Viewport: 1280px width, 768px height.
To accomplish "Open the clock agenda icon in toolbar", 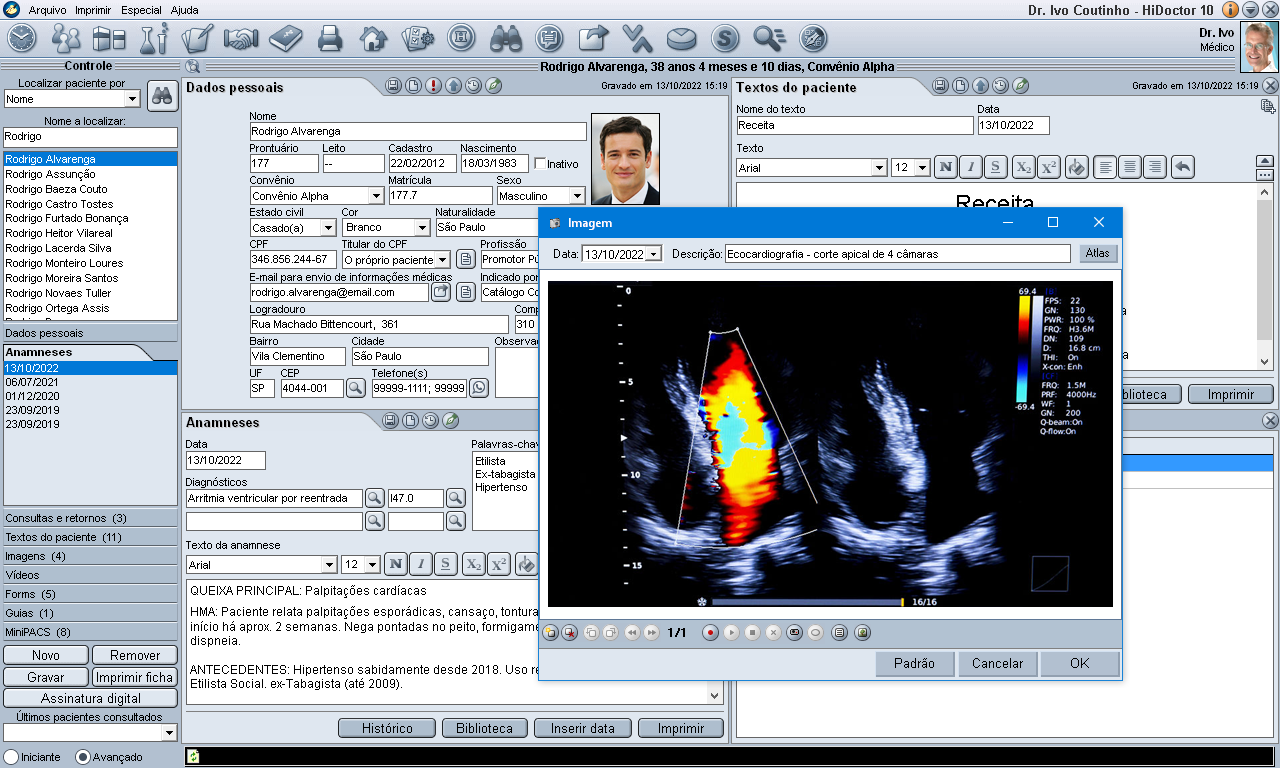I will [21, 39].
